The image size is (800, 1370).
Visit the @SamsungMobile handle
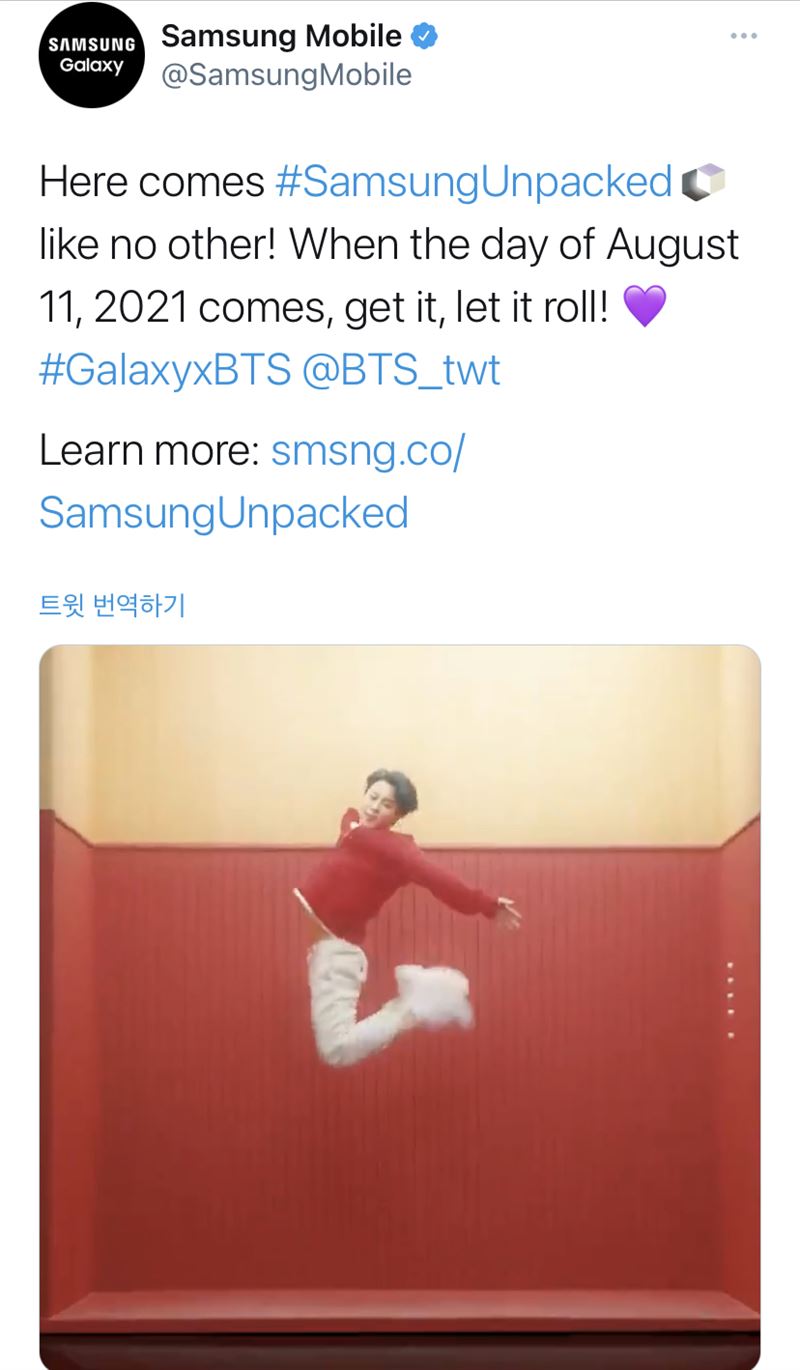pos(286,75)
